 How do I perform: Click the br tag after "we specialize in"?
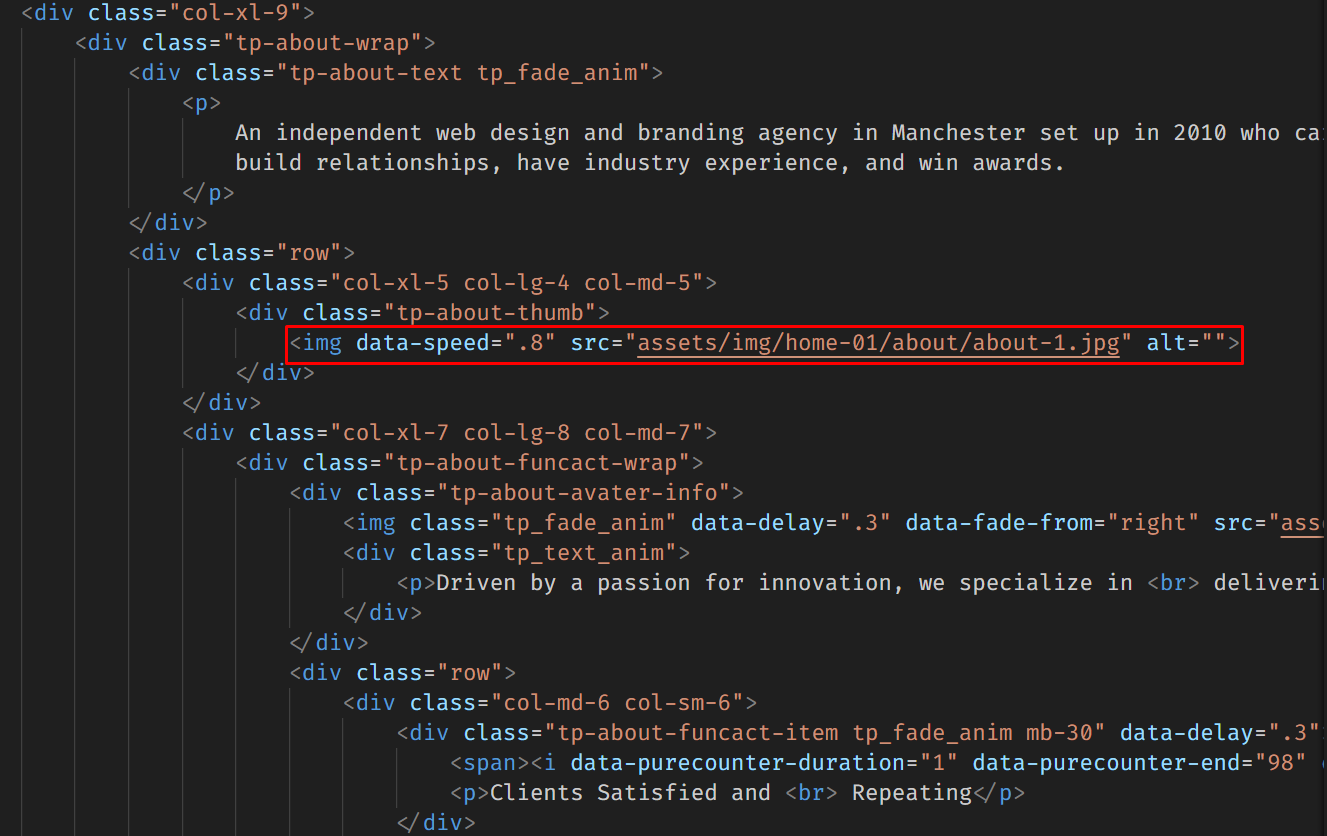(x=1173, y=583)
